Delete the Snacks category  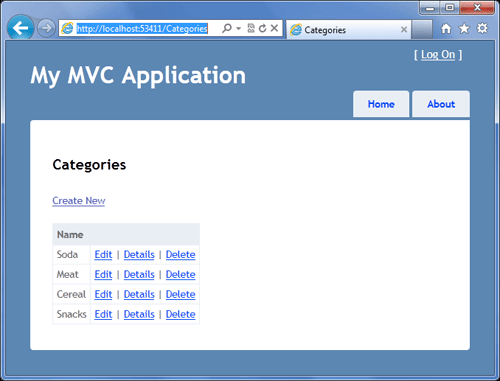[180, 314]
